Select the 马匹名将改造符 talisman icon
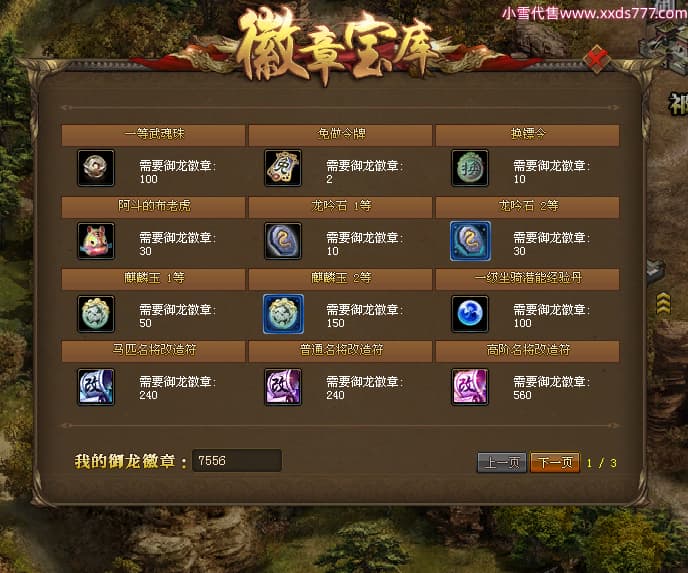 tap(96, 387)
